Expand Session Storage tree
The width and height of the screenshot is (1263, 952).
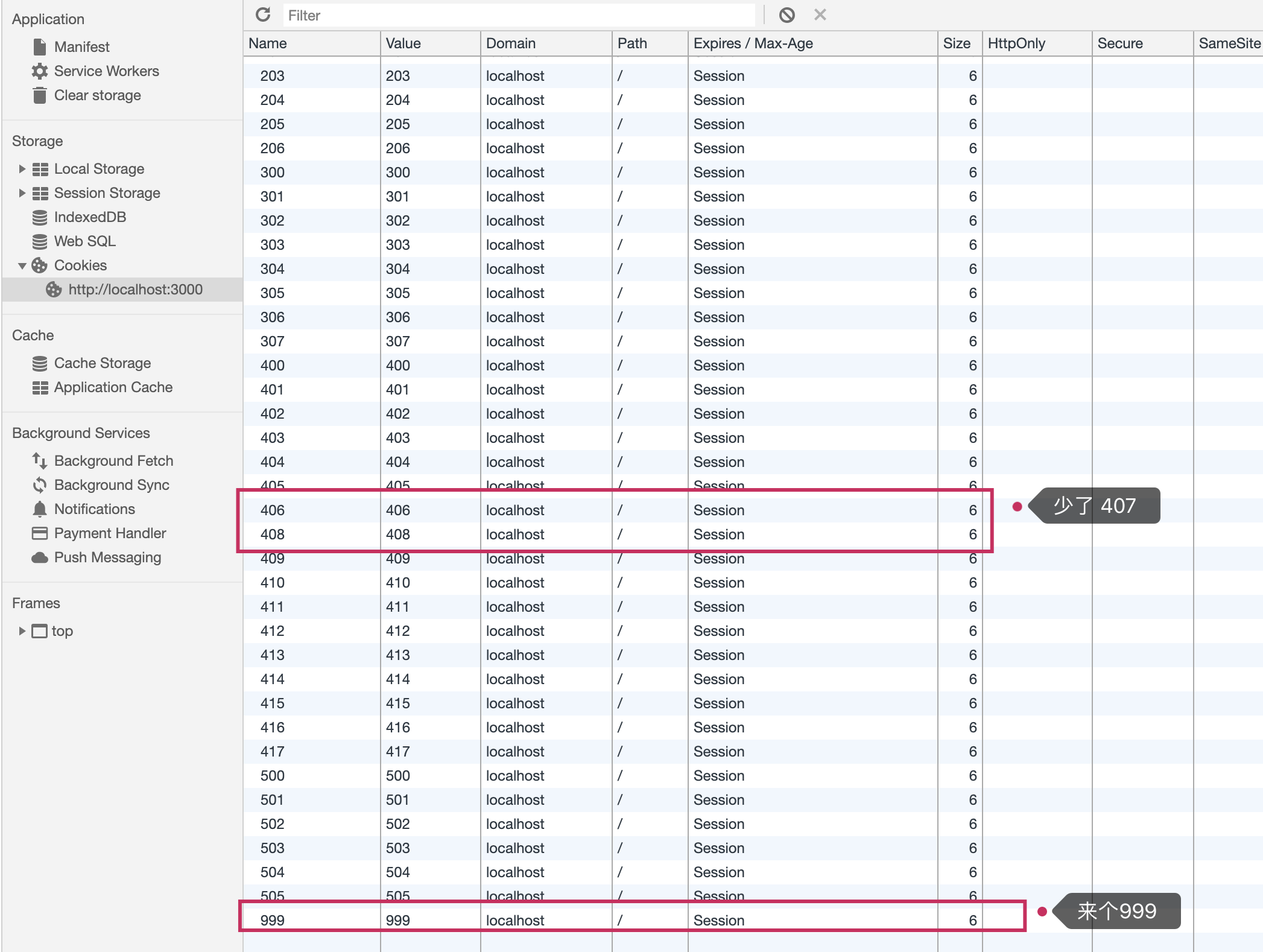(x=22, y=192)
